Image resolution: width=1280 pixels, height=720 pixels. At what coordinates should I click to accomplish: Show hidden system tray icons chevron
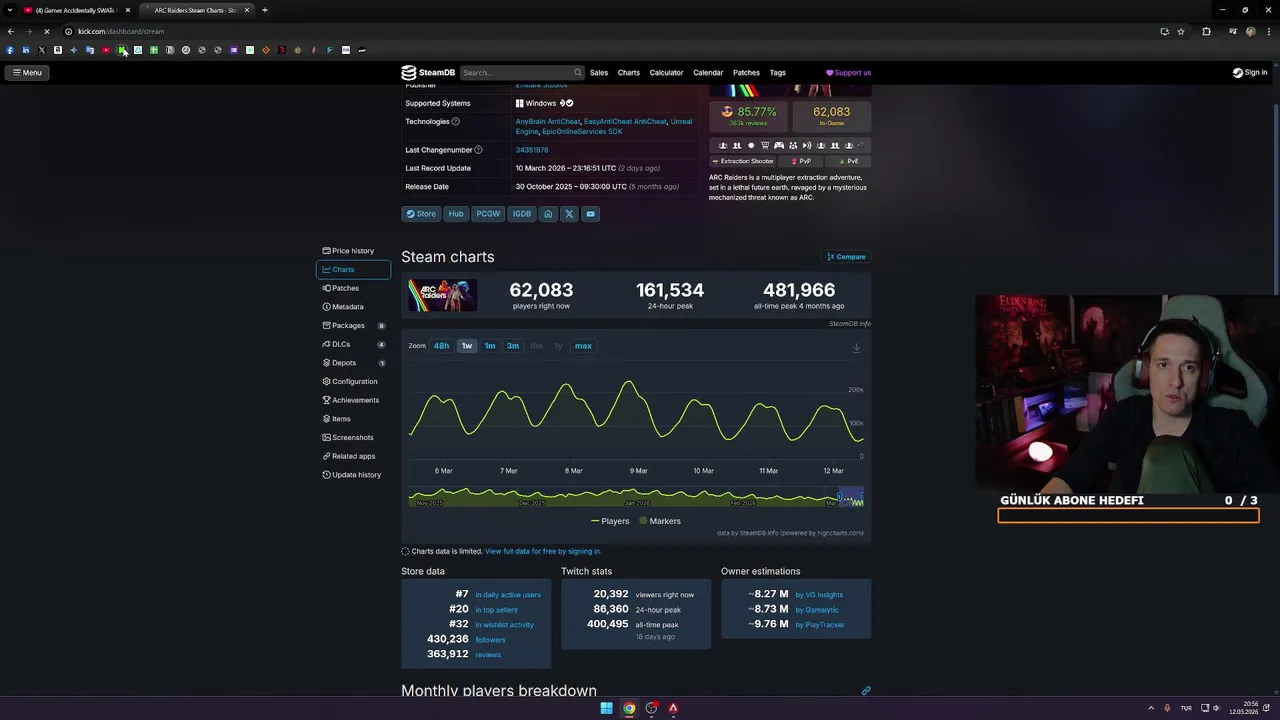[1150, 708]
